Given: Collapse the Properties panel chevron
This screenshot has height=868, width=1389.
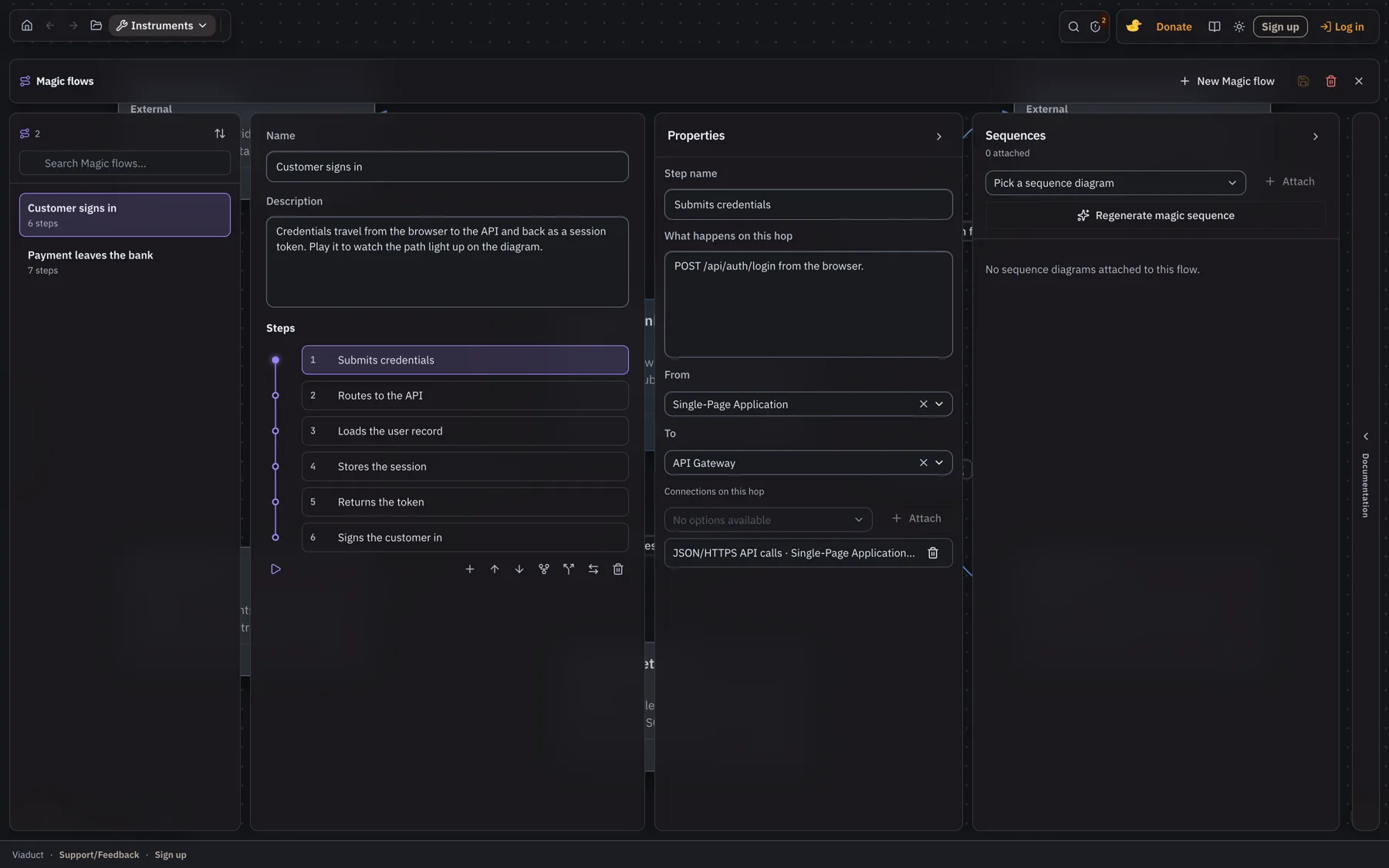Looking at the screenshot, I should pyautogui.click(x=939, y=137).
